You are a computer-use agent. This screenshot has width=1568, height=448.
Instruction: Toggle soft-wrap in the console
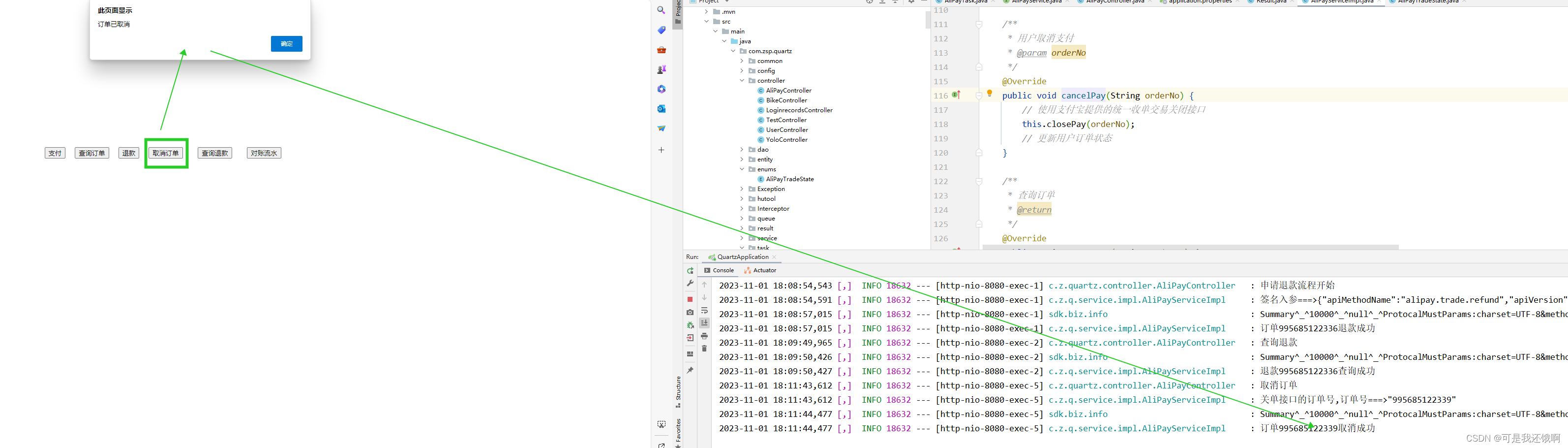click(x=704, y=311)
